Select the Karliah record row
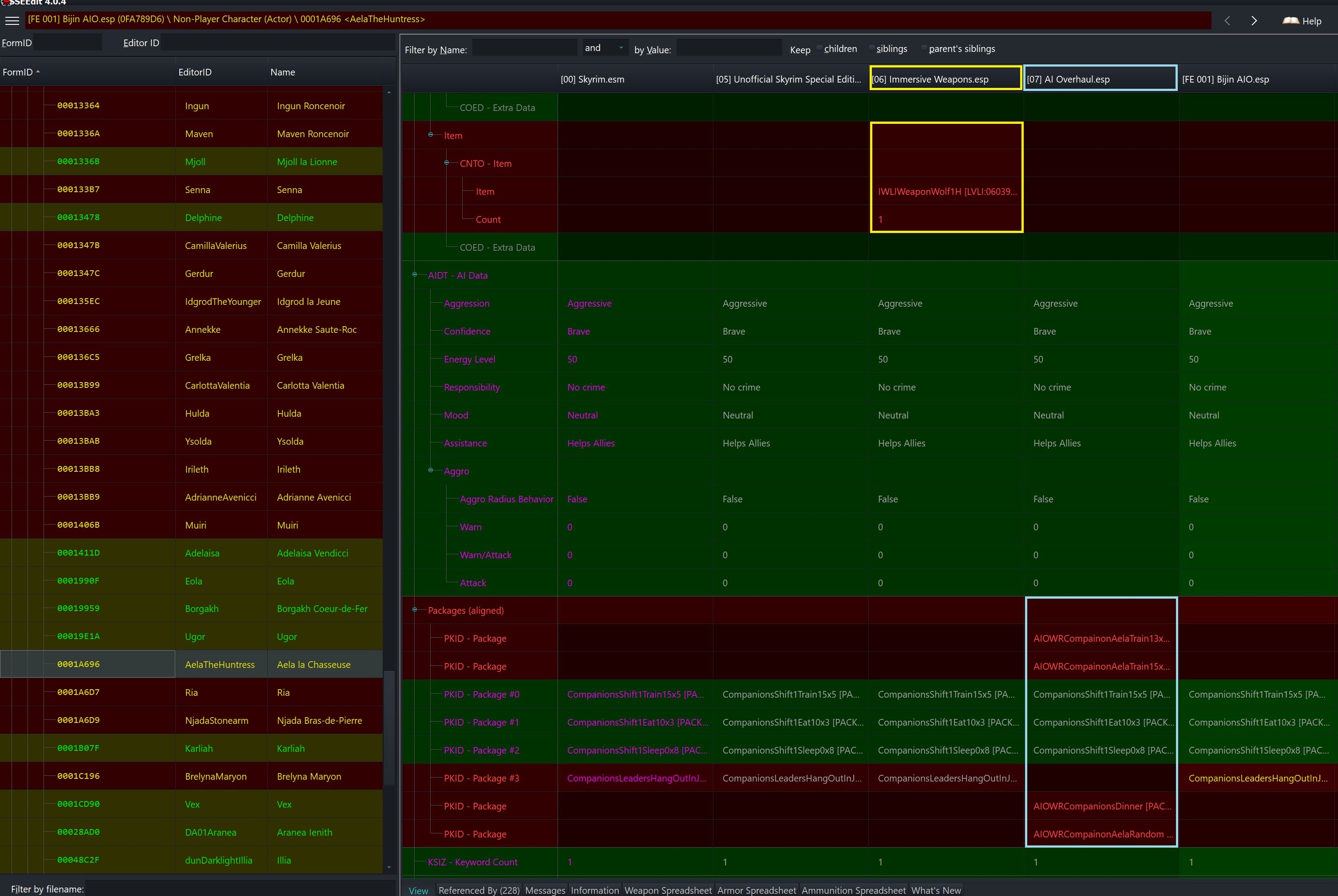 click(x=191, y=749)
